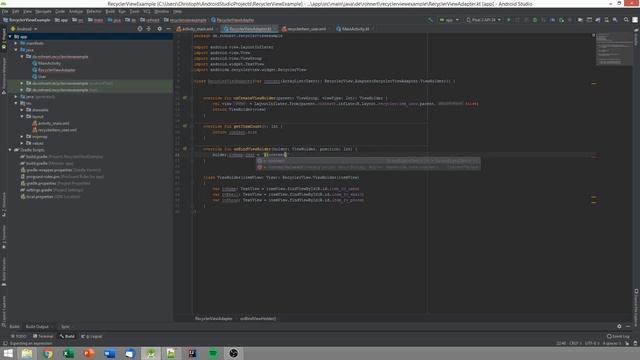This screenshot has height=360, width=640.
Task: Open the Edit menu
Action: coord(16,11)
